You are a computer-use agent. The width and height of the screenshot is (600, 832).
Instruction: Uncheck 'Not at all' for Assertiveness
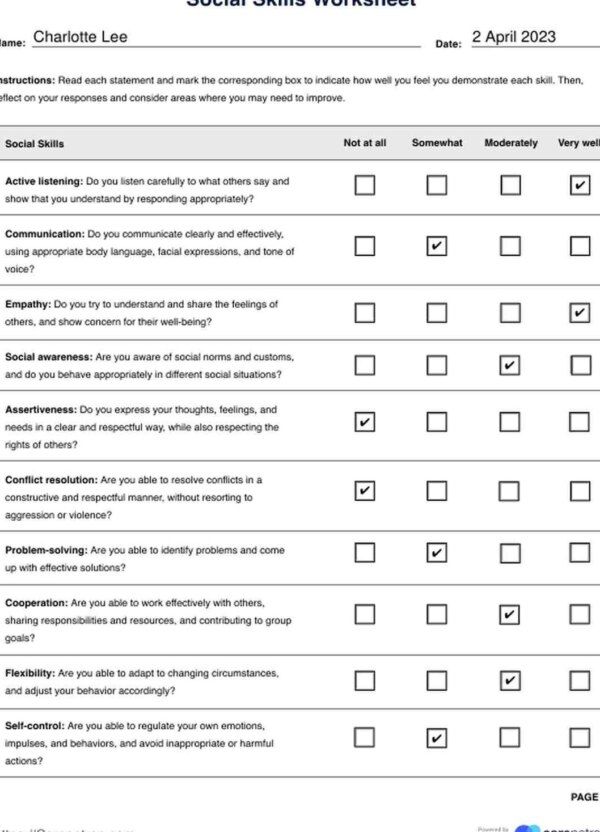pyautogui.click(x=364, y=422)
